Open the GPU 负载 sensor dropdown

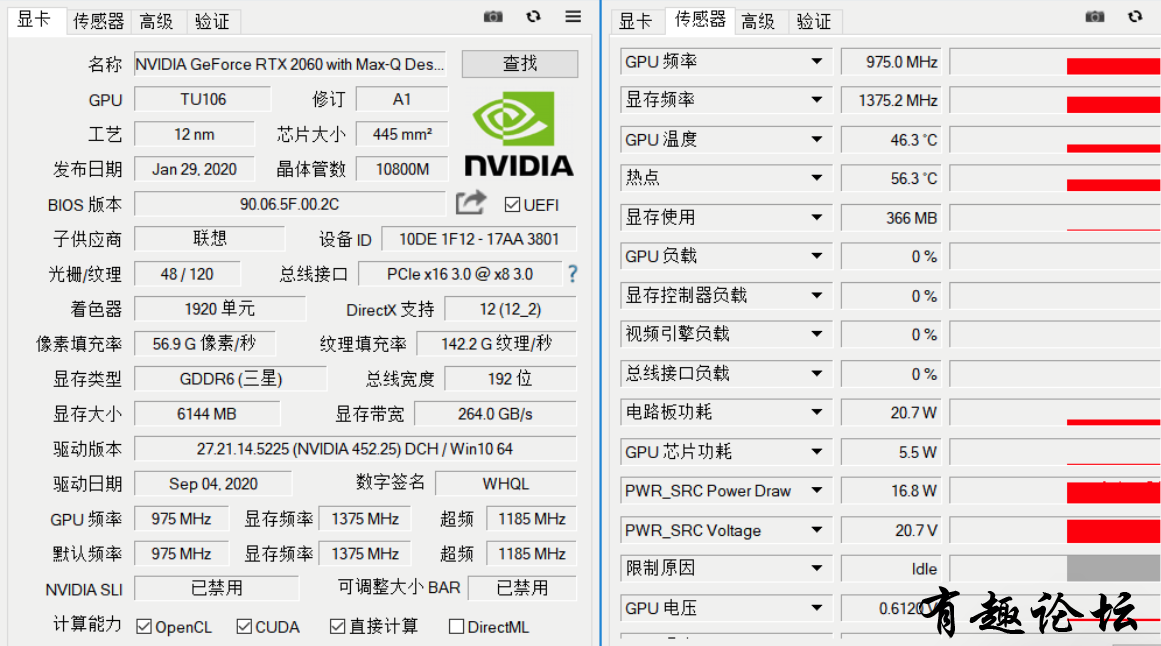(x=817, y=256)
